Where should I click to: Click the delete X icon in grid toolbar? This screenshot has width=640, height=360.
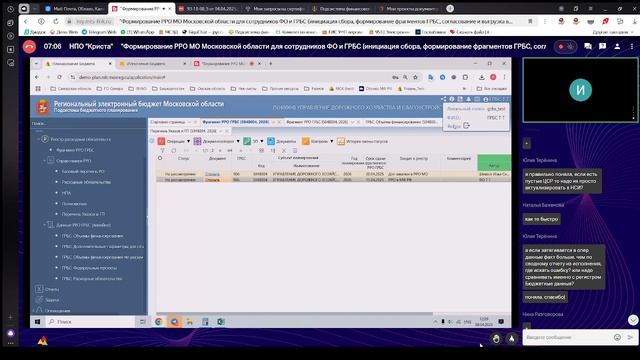pos(284,151)
